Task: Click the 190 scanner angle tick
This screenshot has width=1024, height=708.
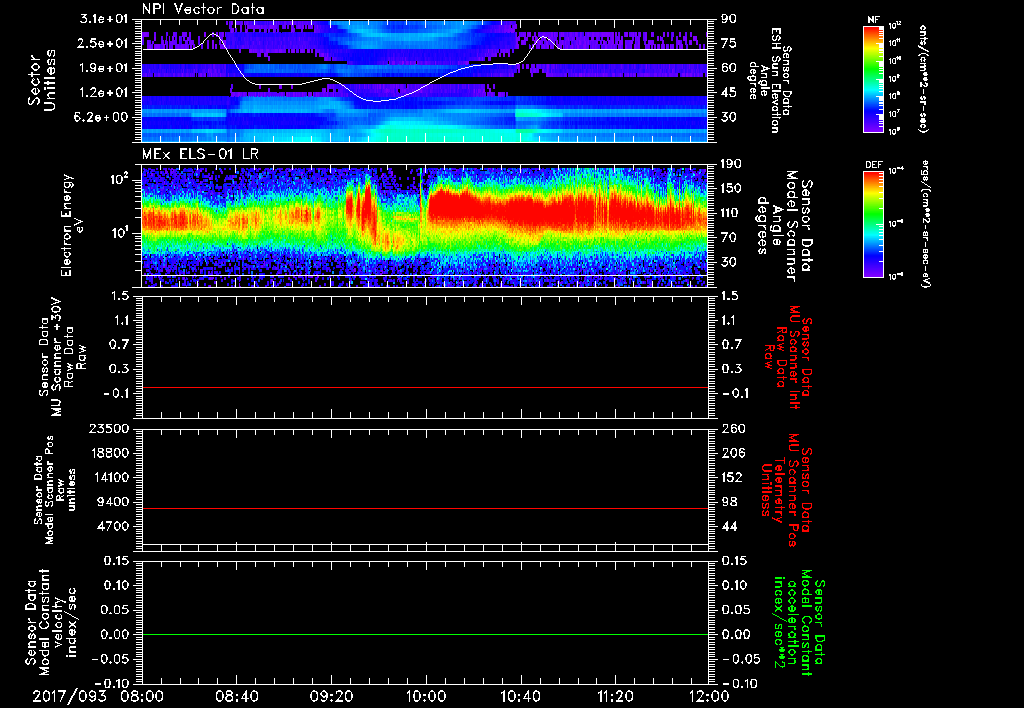Action: (x=731, y=164)
